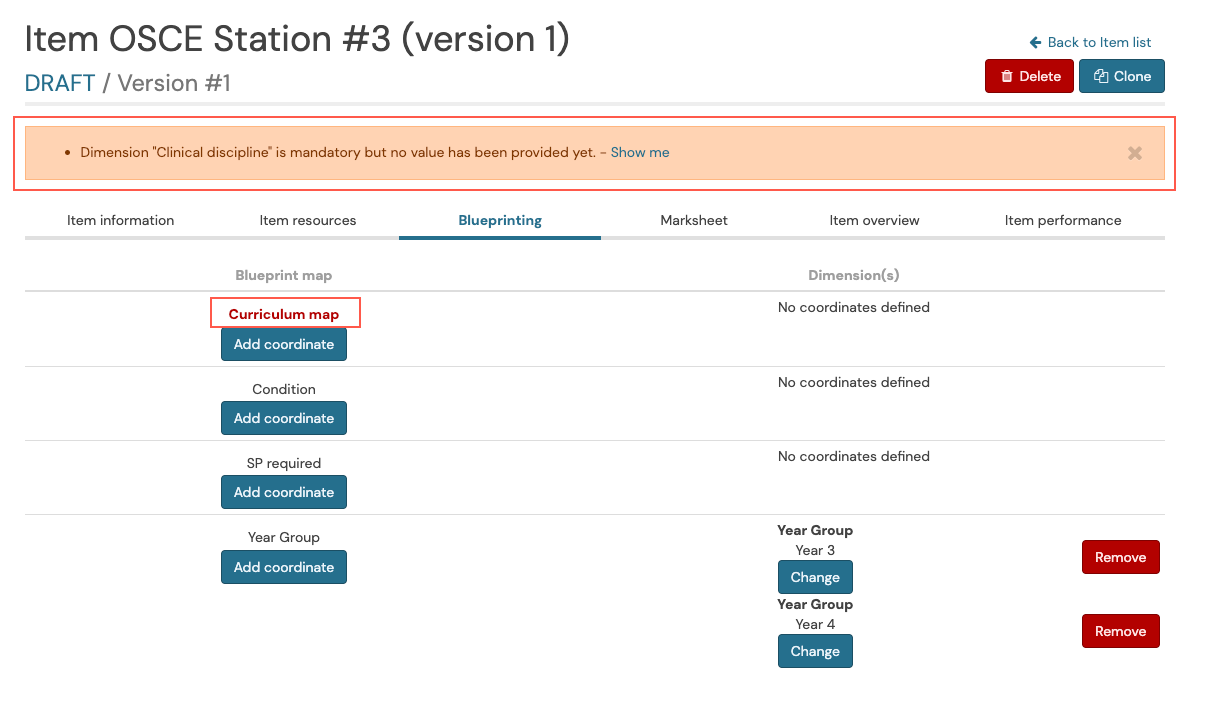Screen dimensions: 1207x703
Task: Add a coordinate to the Curriculum map
Action: (x=283, y=344)
